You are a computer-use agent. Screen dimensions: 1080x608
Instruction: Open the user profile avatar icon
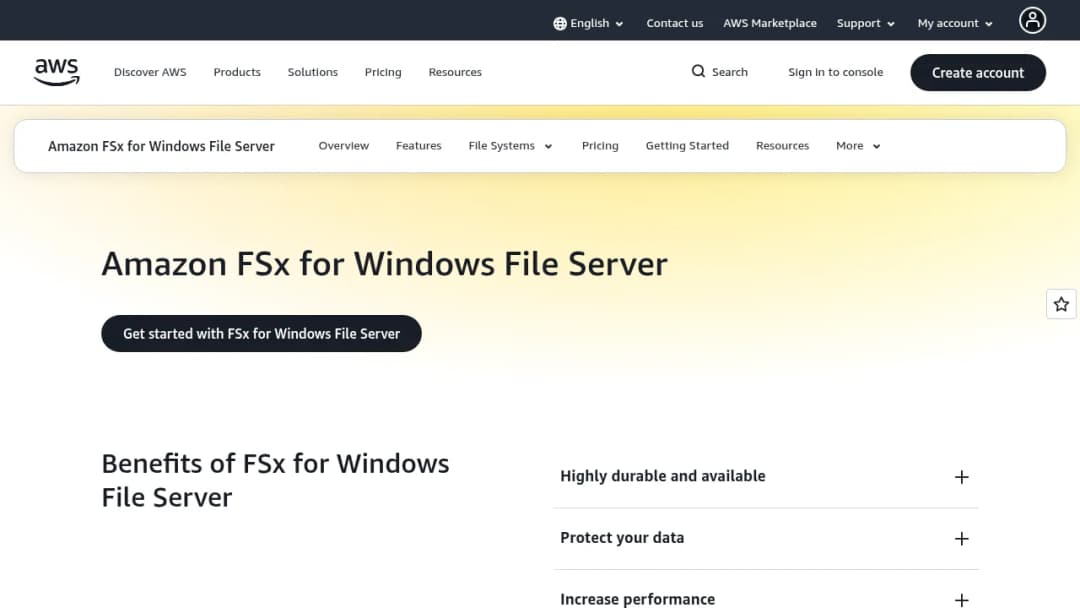point(1032,21)
